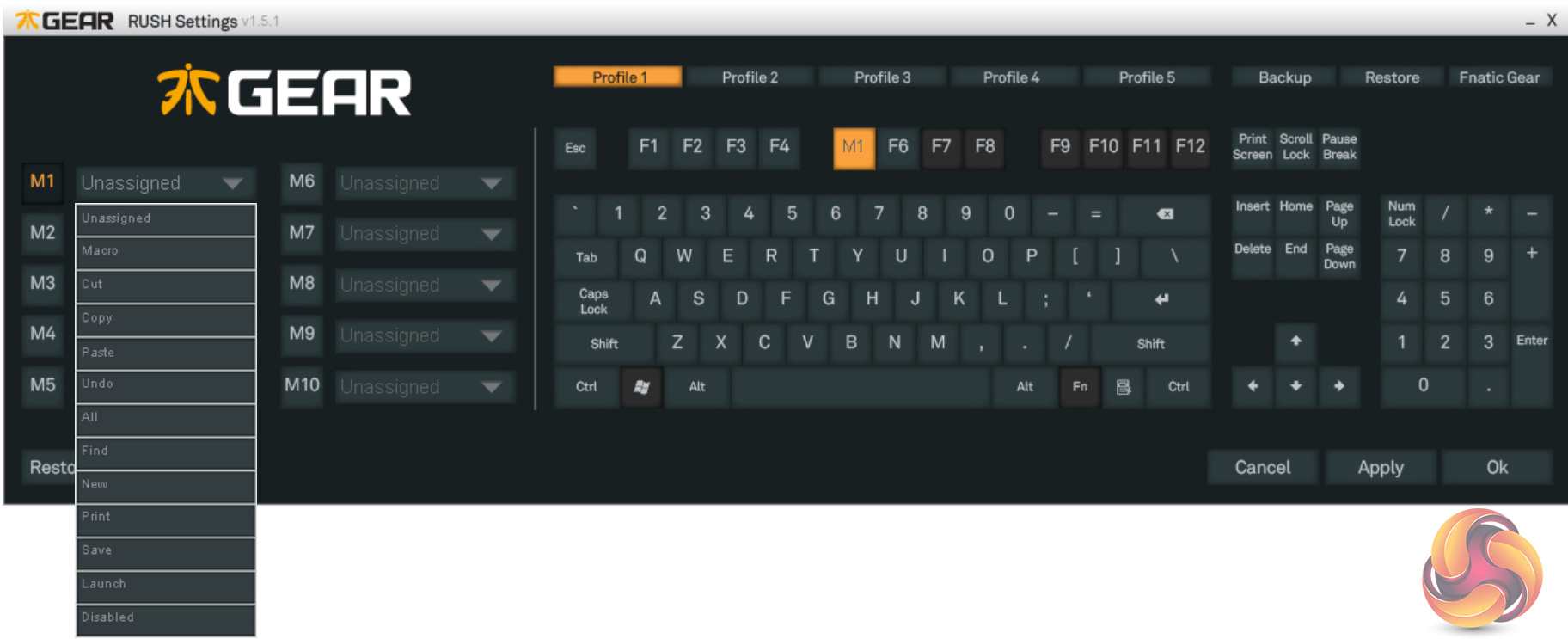Screen dimensions: 1568x639
Task: Select the Num Lock key
Action: tap(1401, 214)
